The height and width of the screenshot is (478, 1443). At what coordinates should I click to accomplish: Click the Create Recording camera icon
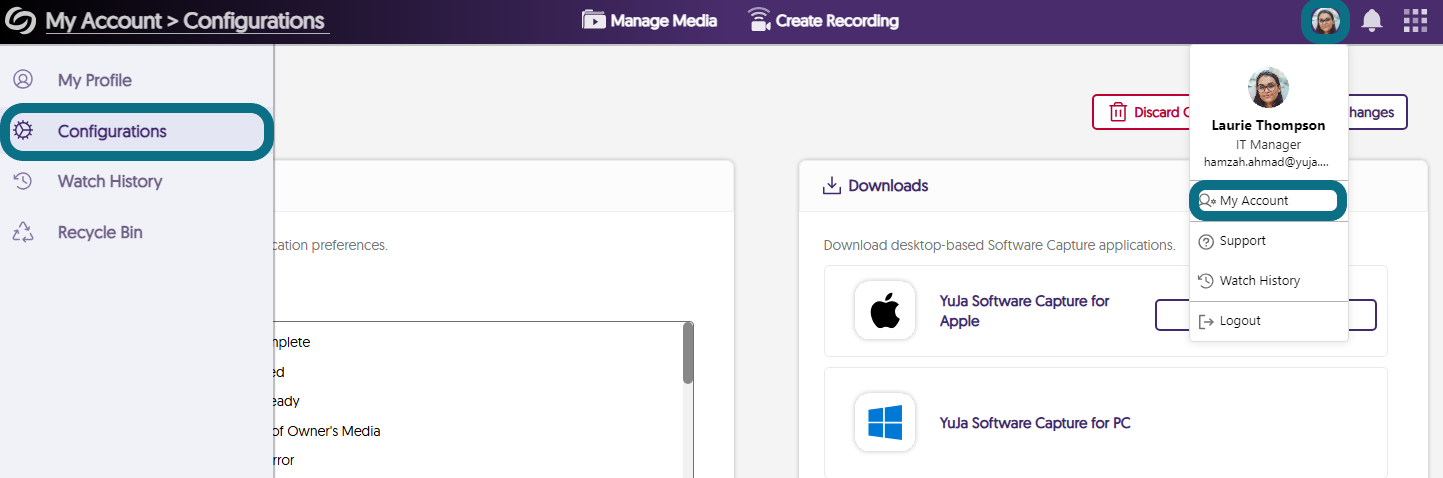click(x=759, y=20)
